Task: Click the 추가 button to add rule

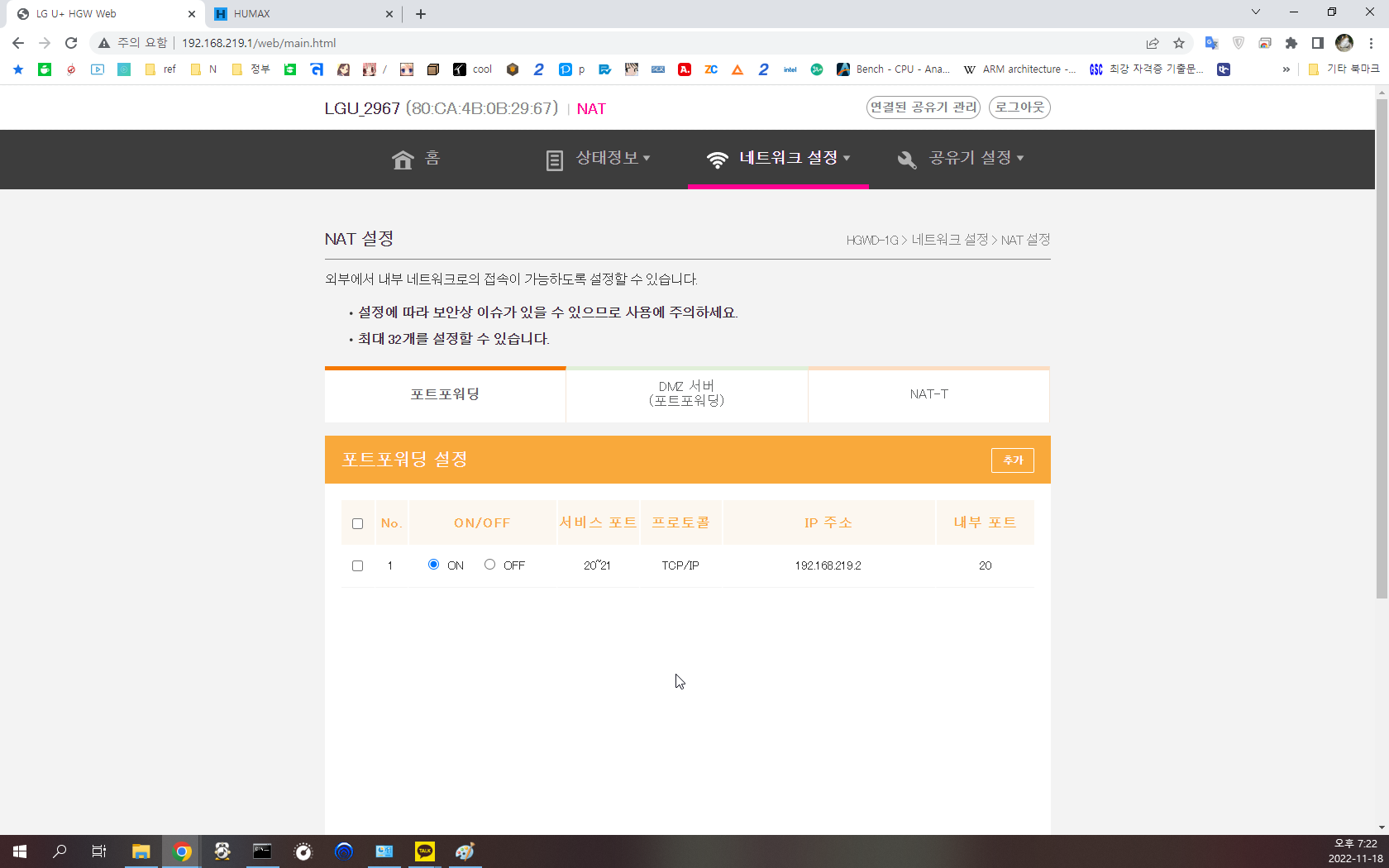Action: (1012, 460)
